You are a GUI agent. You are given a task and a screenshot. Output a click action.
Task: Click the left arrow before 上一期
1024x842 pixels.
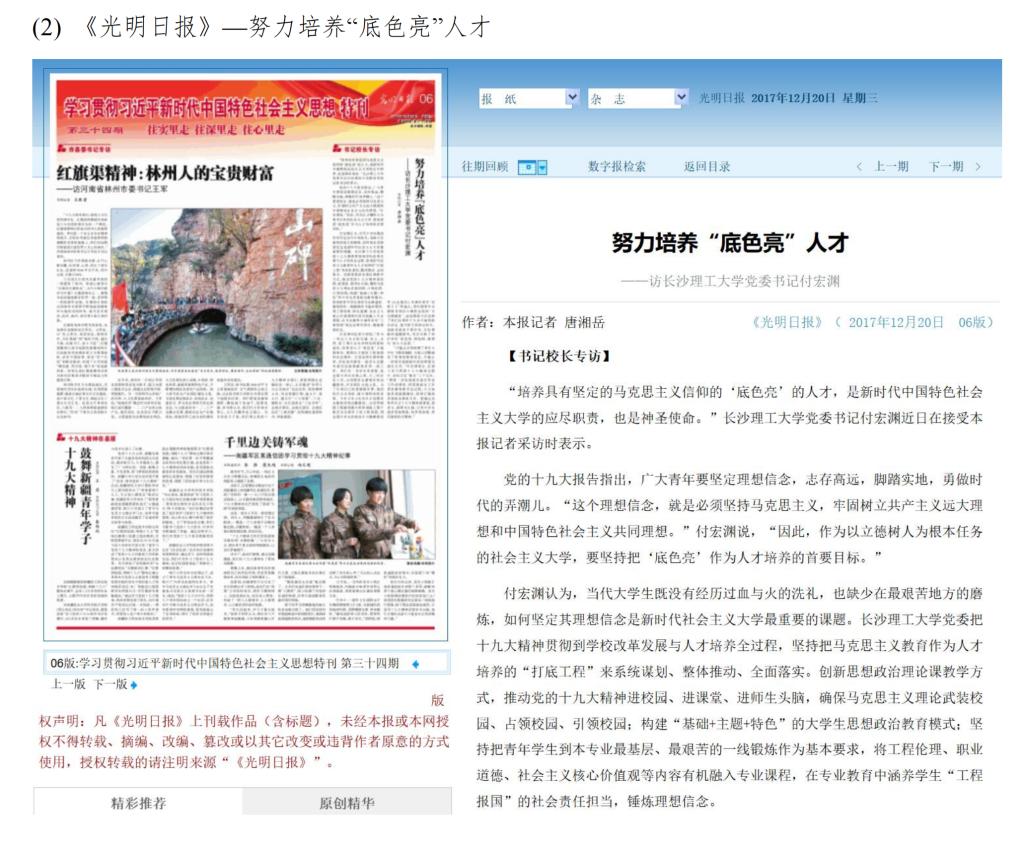pyautogui.click(x=859, y=167)
